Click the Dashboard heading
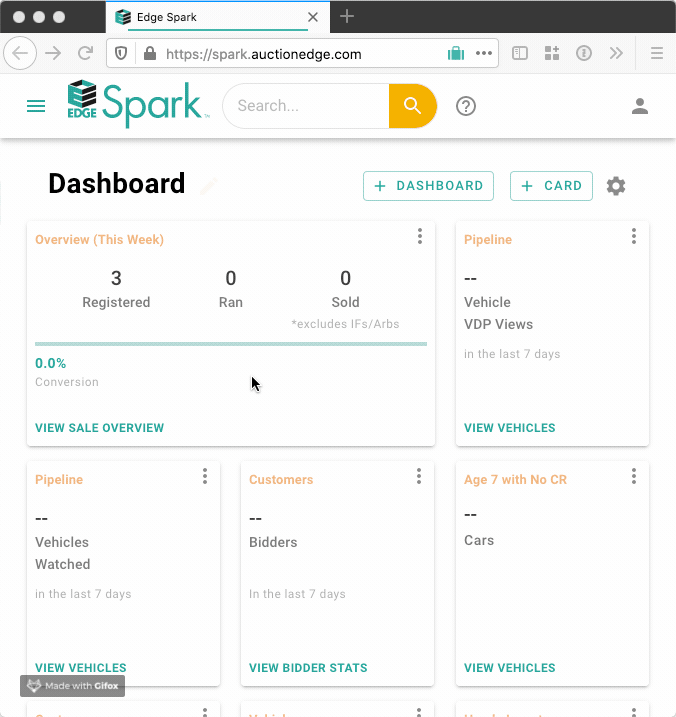The width and height of the screenshot is (676, 717). click(x=117, y=184)
